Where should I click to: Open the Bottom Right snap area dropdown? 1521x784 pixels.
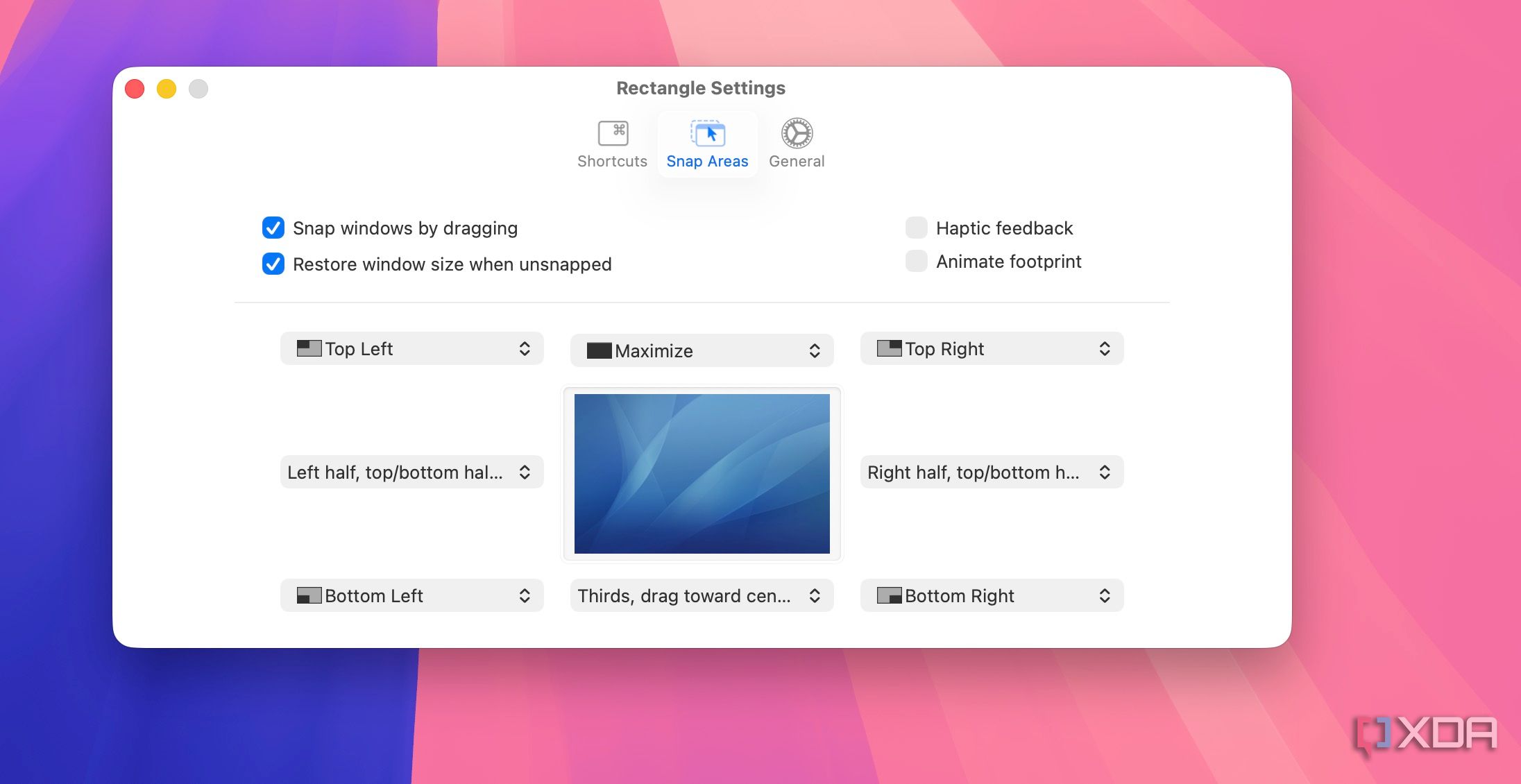(x=992, y=595)
